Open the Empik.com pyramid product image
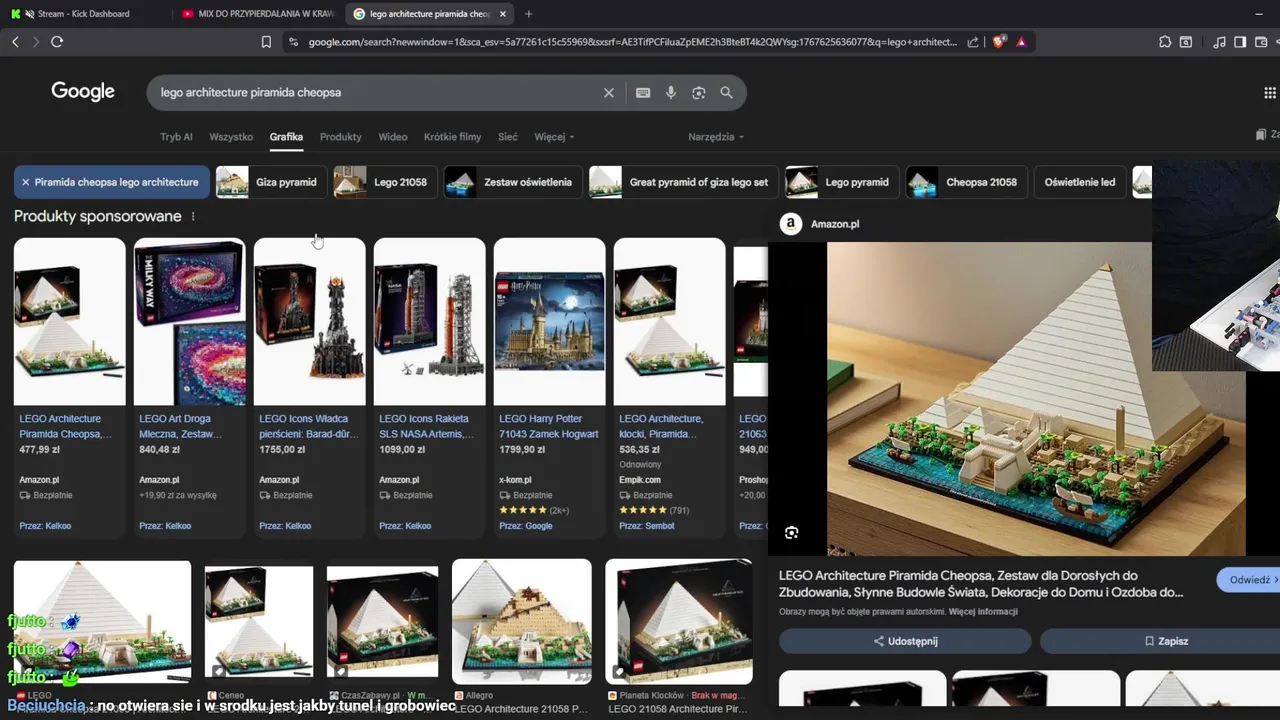 (x=670, y=321)
